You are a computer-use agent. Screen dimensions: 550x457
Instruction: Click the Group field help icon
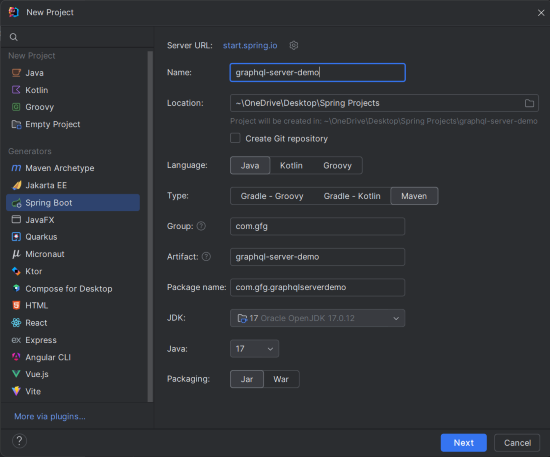(201, 226)
